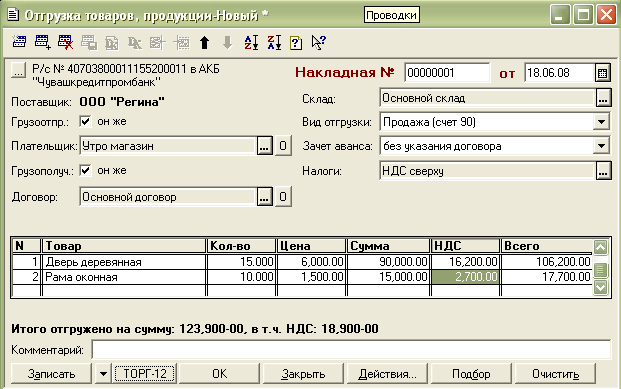Click the Всего cell 106,200.00
This screenshot has height=389, width=621.
point(547,262)
